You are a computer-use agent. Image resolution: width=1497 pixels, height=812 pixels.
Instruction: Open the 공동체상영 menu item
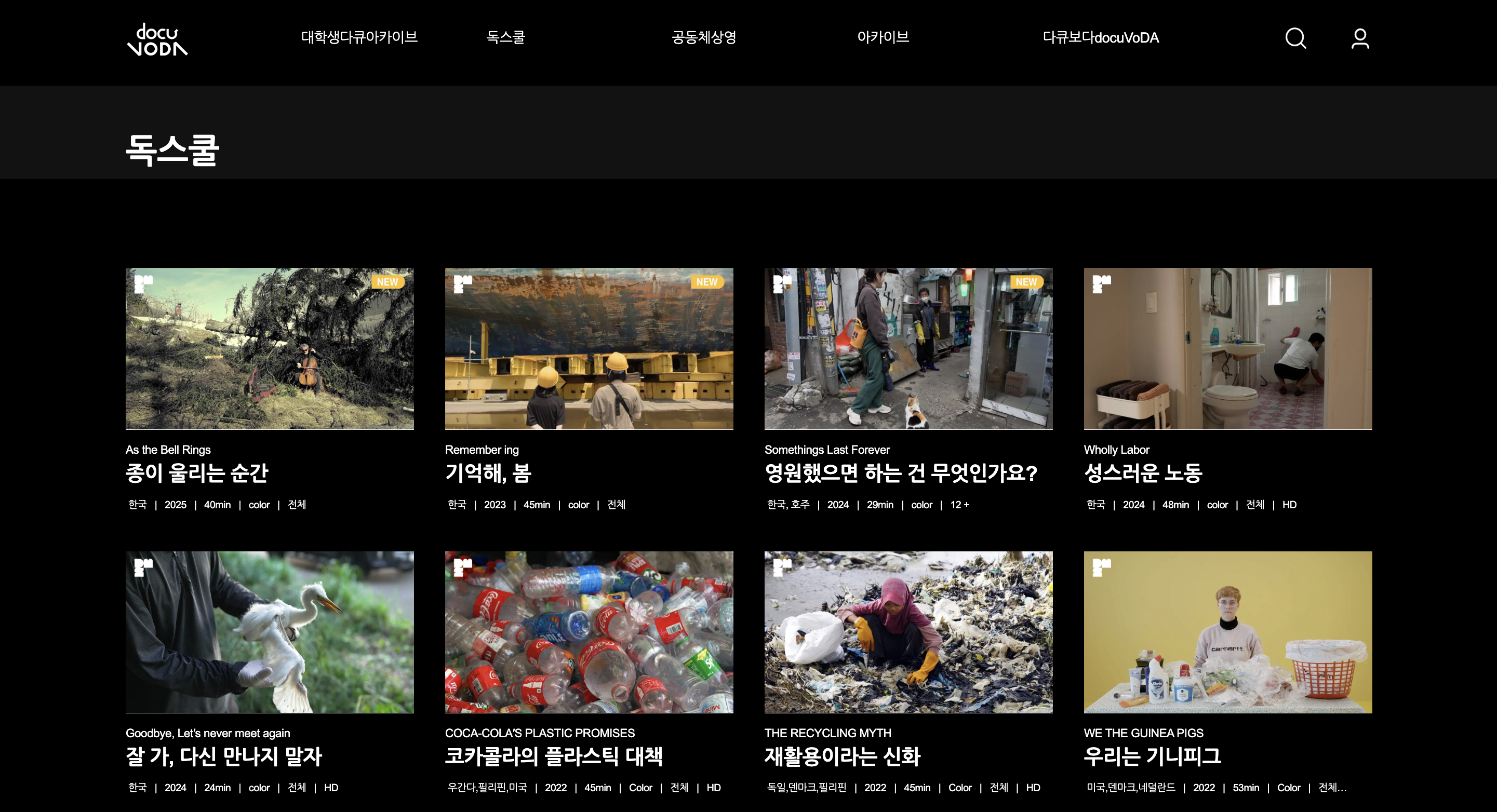(704, 37)
